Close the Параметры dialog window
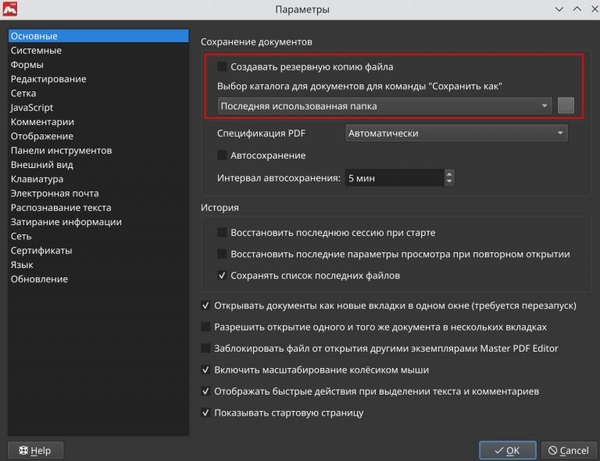600x461 pixels. pyautogui.click(x=594, y=9)
